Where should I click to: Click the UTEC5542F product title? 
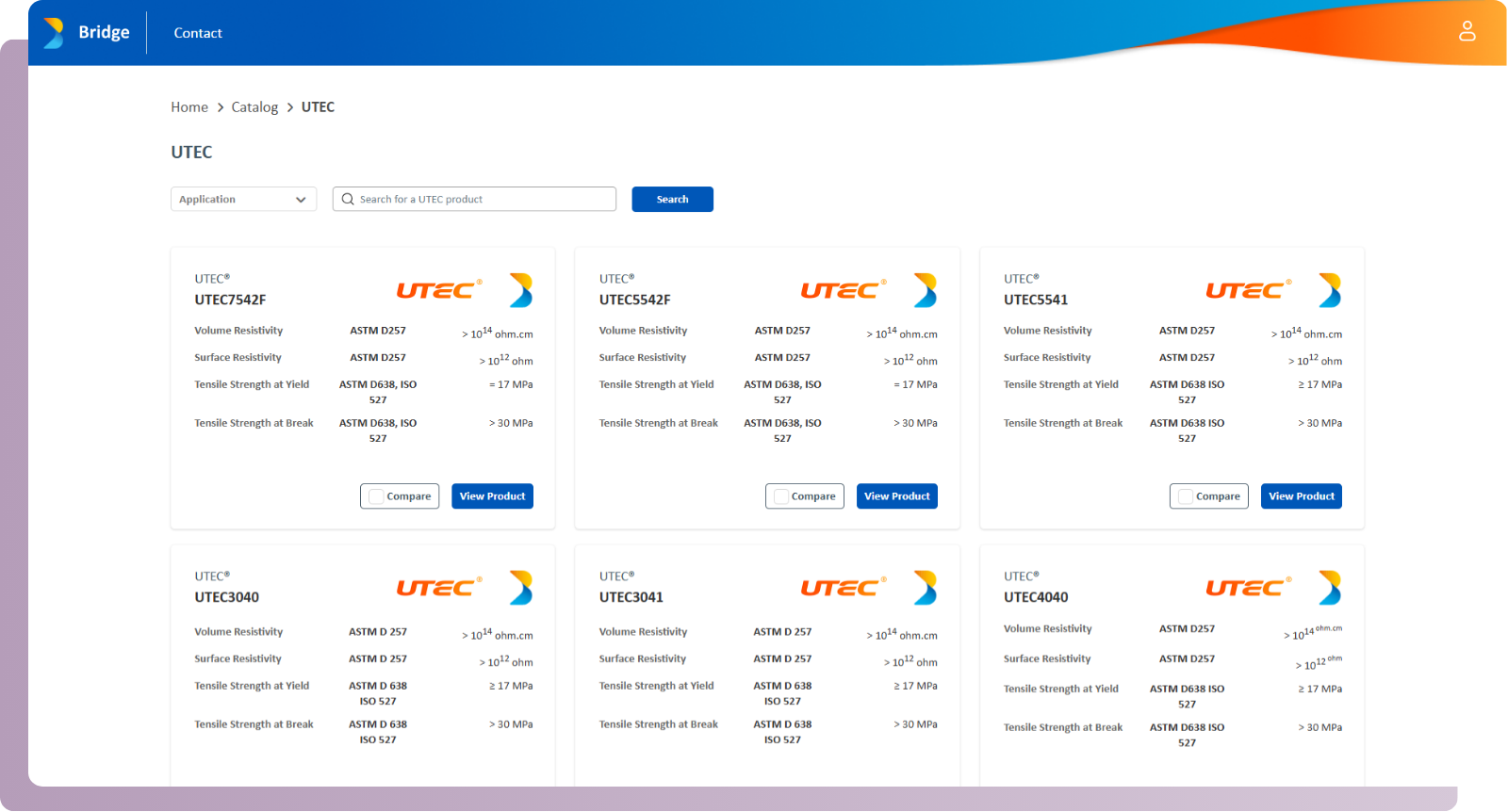635,300
